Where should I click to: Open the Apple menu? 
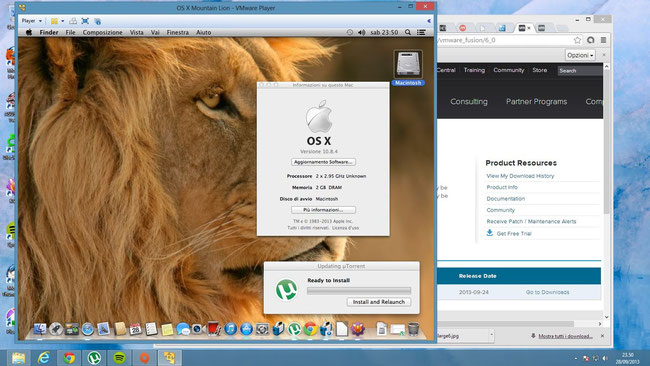pos(29,32)
